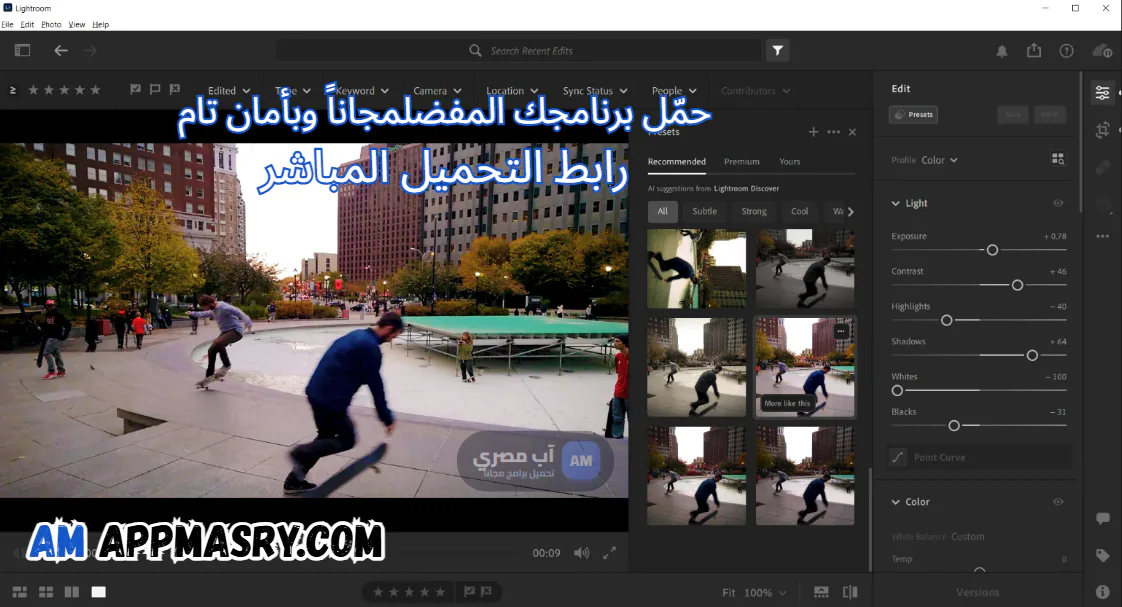This screenshot has width=1122, height=607.
Task: Filter by unflagged status
Action: (x=155, y=89)
